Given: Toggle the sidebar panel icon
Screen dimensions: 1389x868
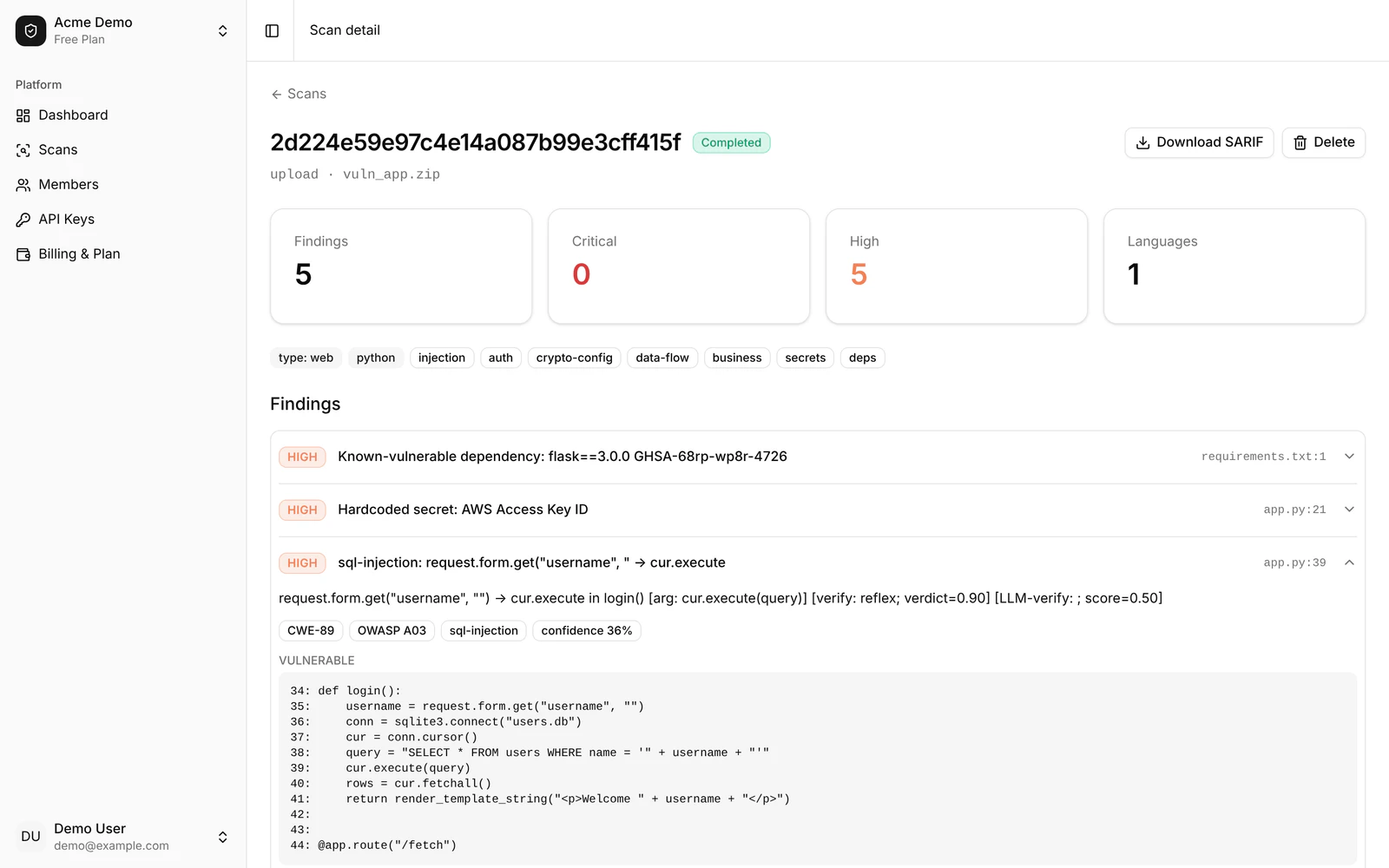Looking at the screenshot, I should pyautogui.click(x=272, y=30).
